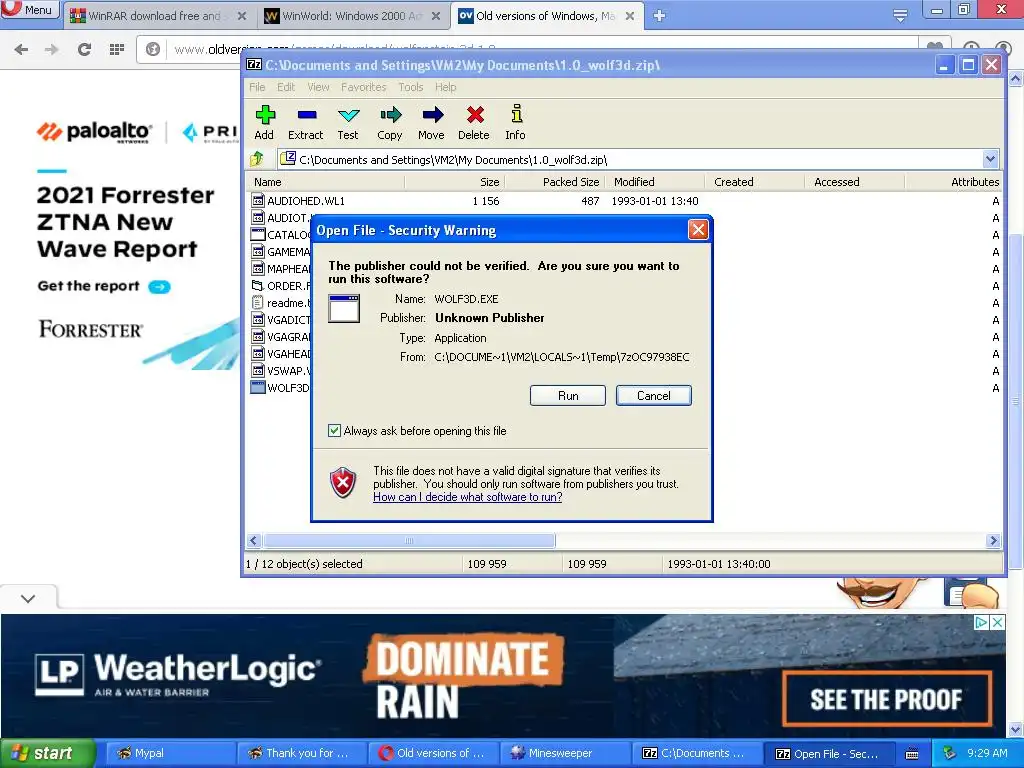
Task: Open a new browser tab with plus
Action: tap(660, 16)
